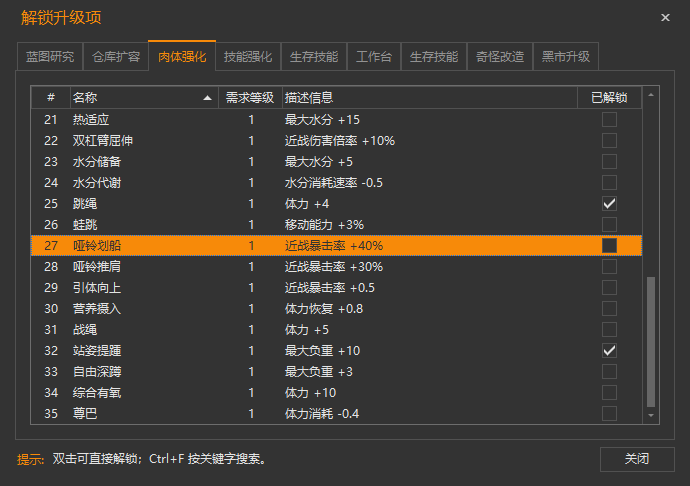Go to the 奇怪改造 tab
The image size is (690, 486).
coord(499,57)
